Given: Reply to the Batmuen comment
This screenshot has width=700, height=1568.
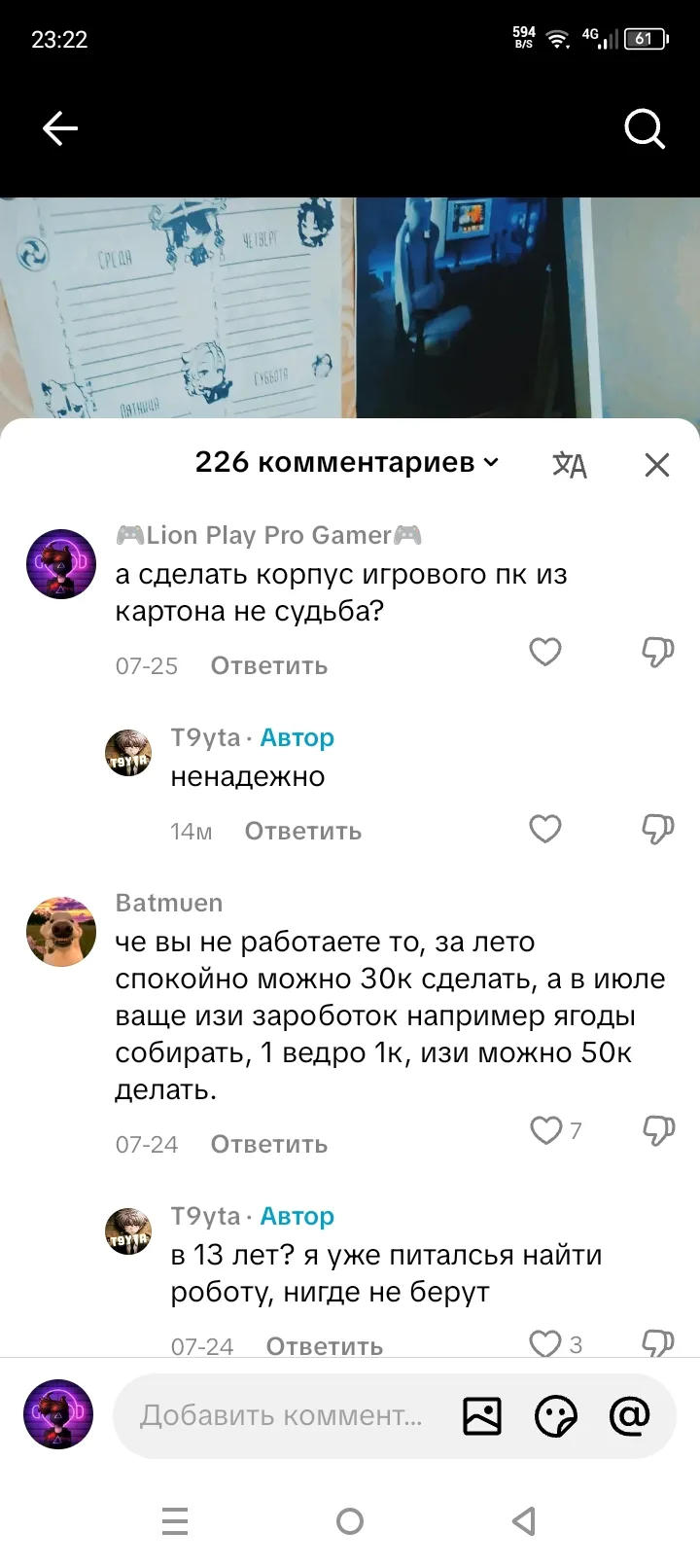Looking at the screenshot, I should click(x=269, y=1145).
